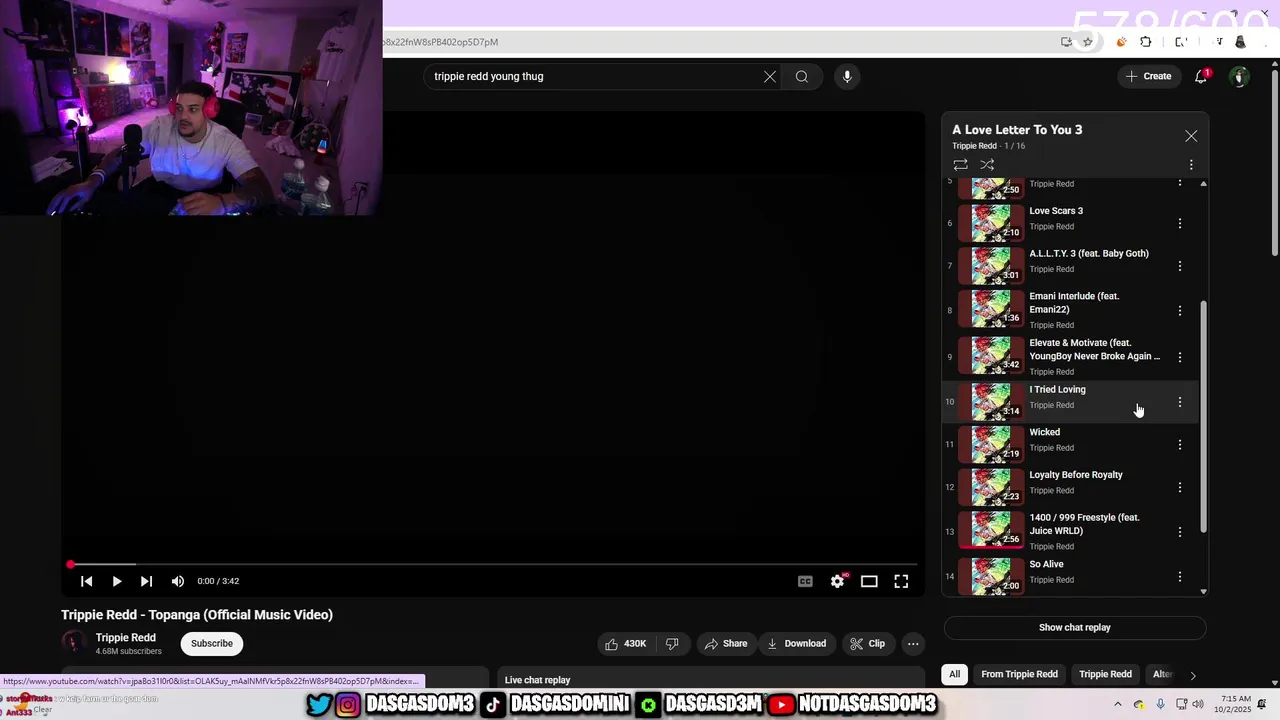Open the notifications bell

(1202, 76)
